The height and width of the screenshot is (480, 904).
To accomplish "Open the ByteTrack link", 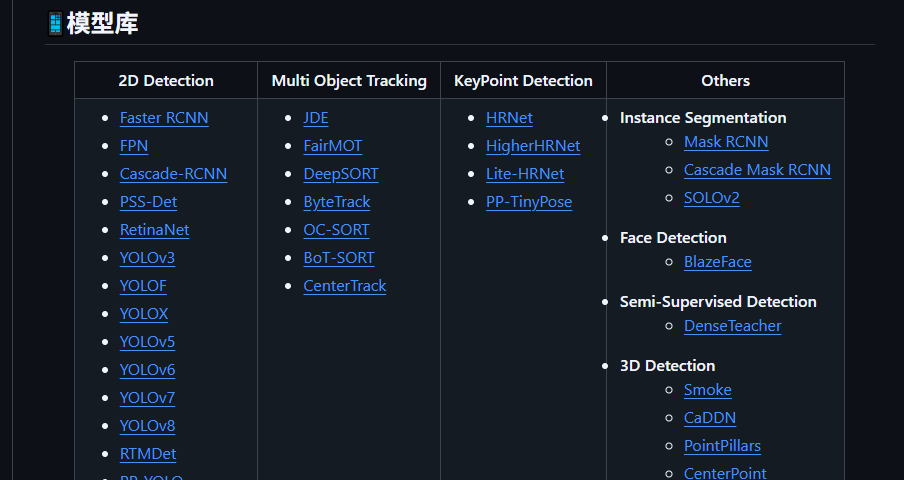I will [x=337, y=202].
